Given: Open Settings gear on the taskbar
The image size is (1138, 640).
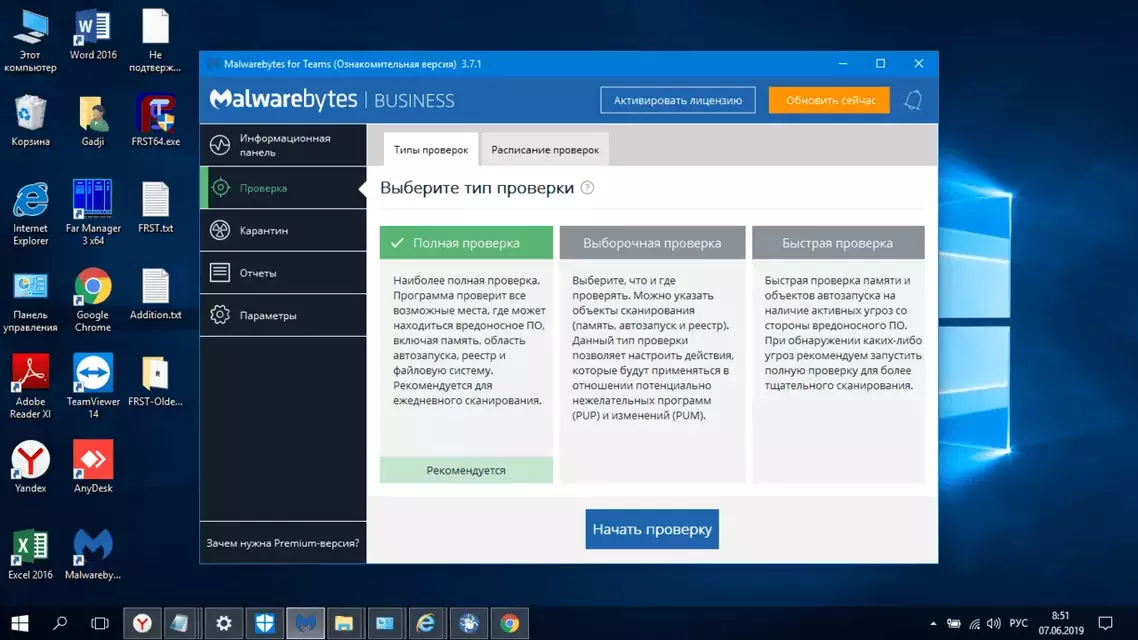Looking at the screenshot, I should 224,623.
